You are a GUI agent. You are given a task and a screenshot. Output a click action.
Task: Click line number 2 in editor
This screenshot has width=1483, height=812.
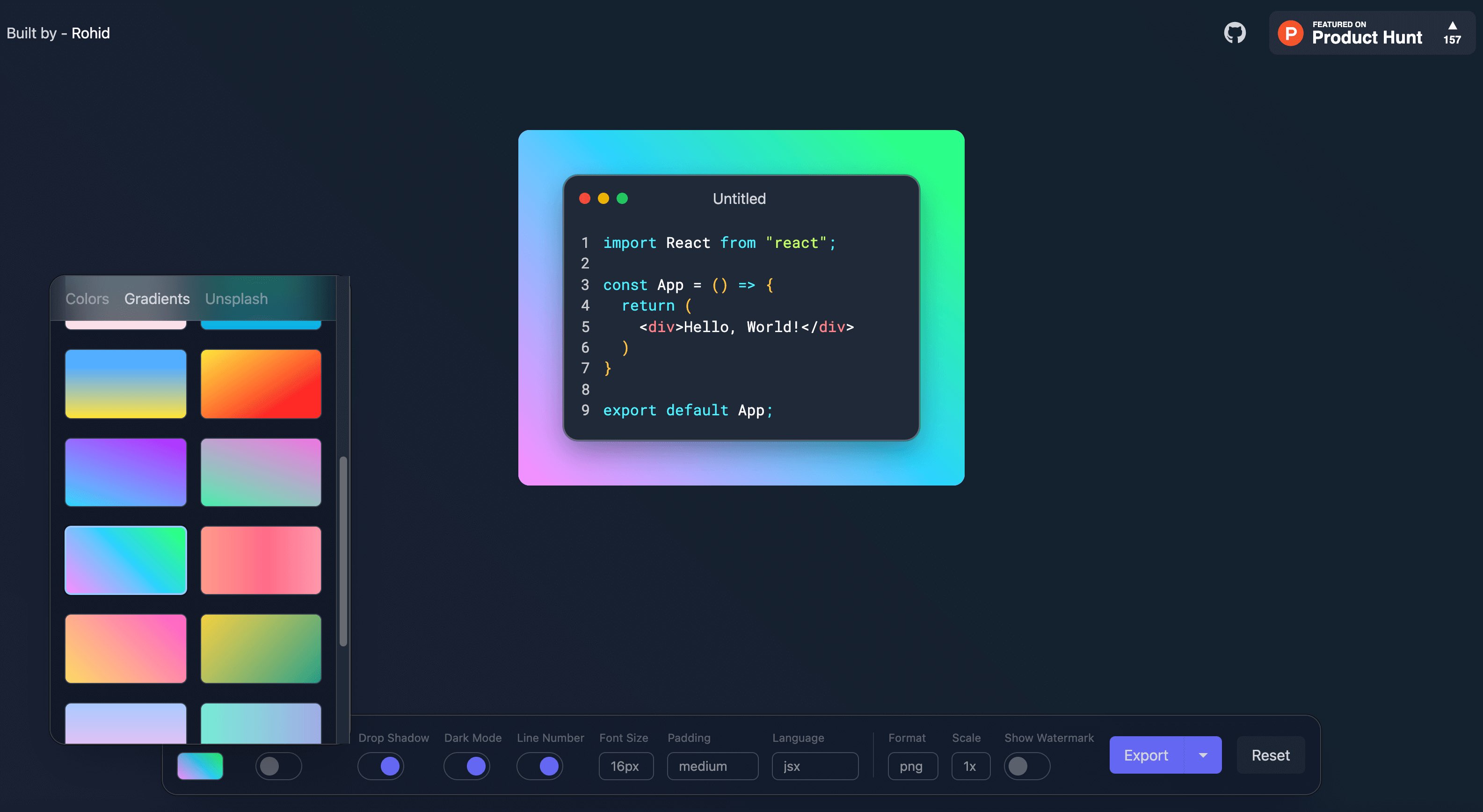coord(585,263)
